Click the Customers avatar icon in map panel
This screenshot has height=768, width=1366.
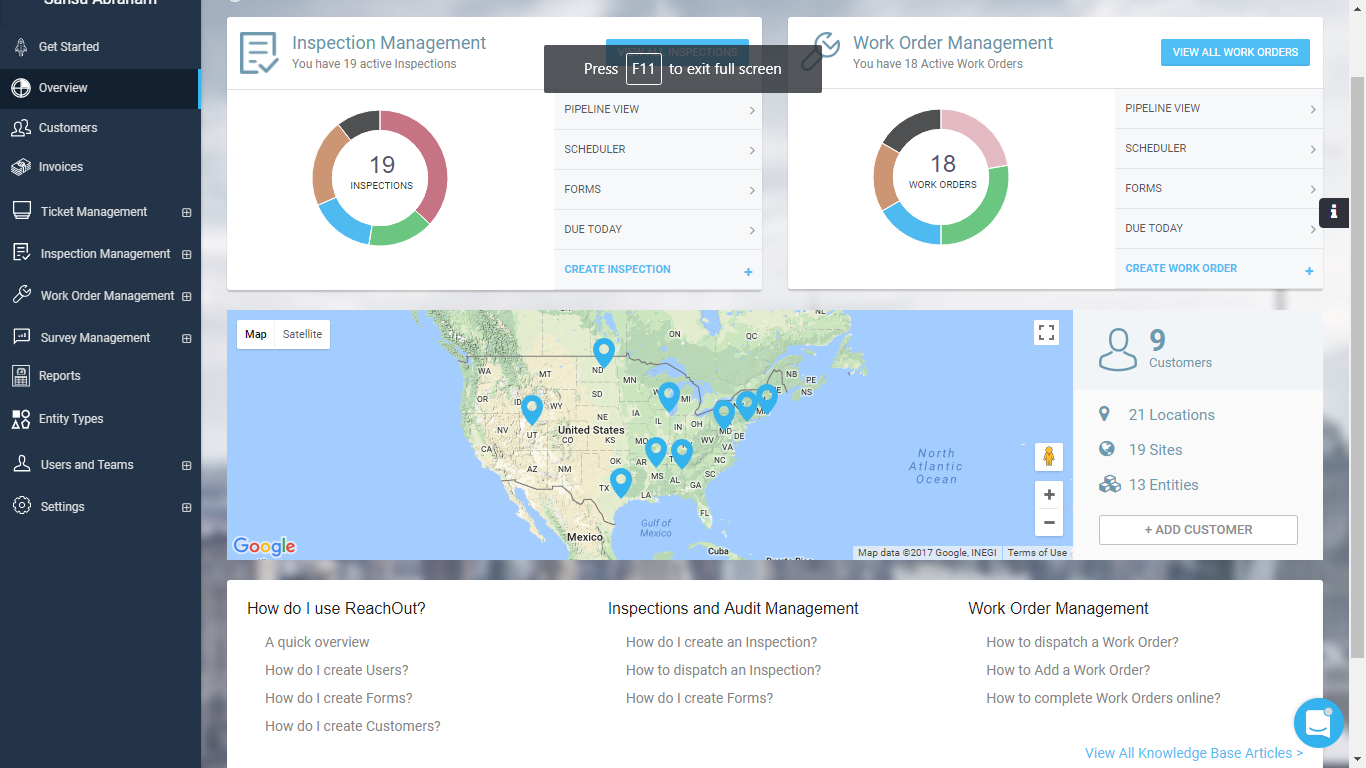tap(1117, 349)
